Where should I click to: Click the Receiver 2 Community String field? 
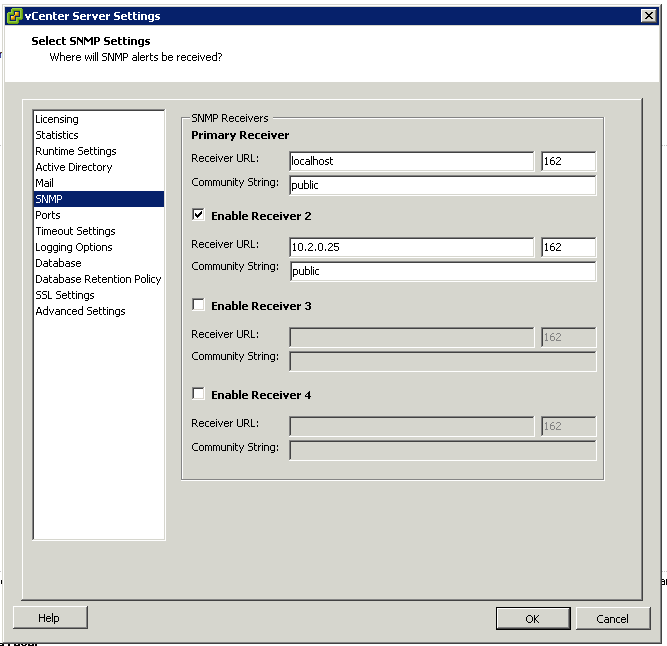(442, 271)
